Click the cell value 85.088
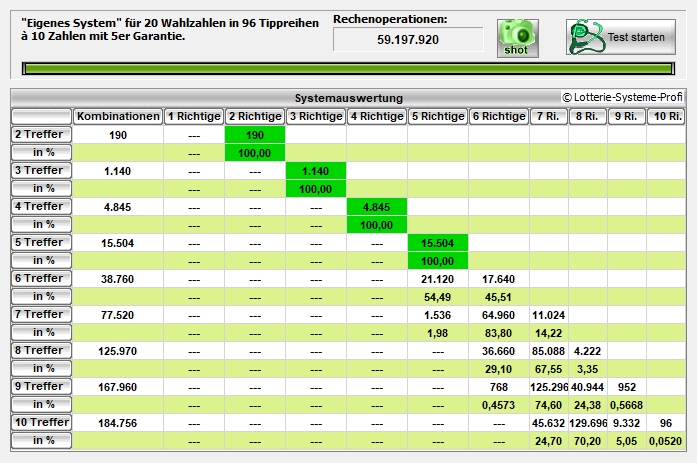 [x=549, y=351]
